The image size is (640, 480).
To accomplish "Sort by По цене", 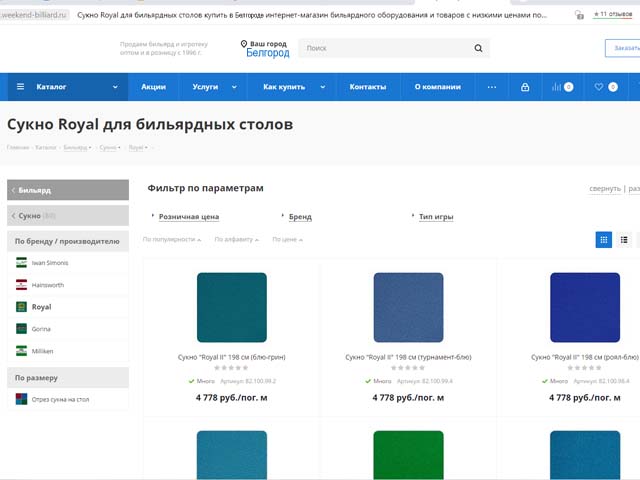I will click(x=287, y=239).
